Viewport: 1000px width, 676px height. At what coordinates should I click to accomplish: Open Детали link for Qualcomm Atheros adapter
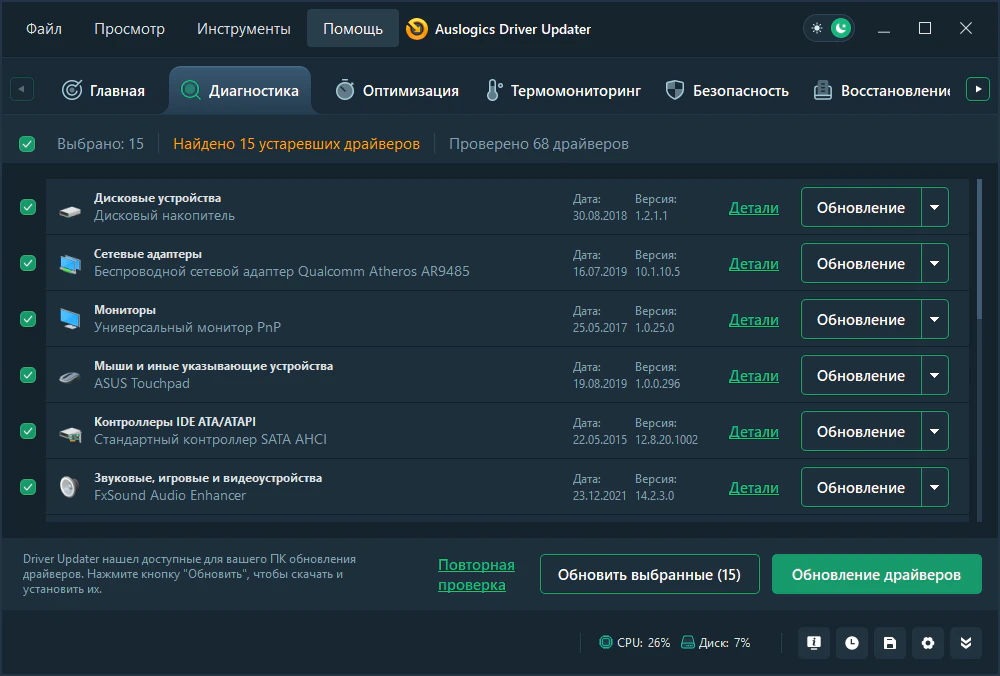pos(754,264)
